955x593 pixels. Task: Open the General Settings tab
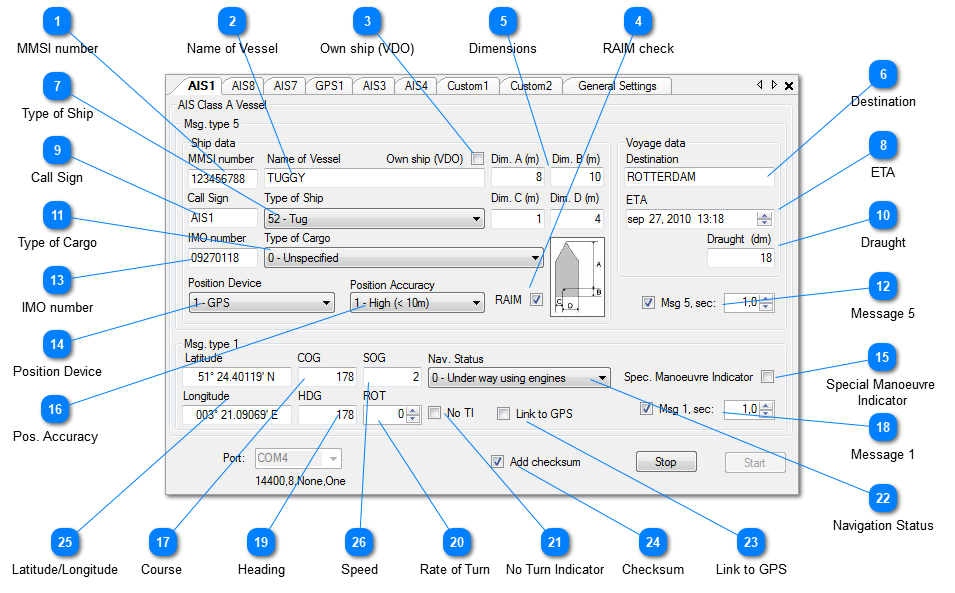coord(617,86)
